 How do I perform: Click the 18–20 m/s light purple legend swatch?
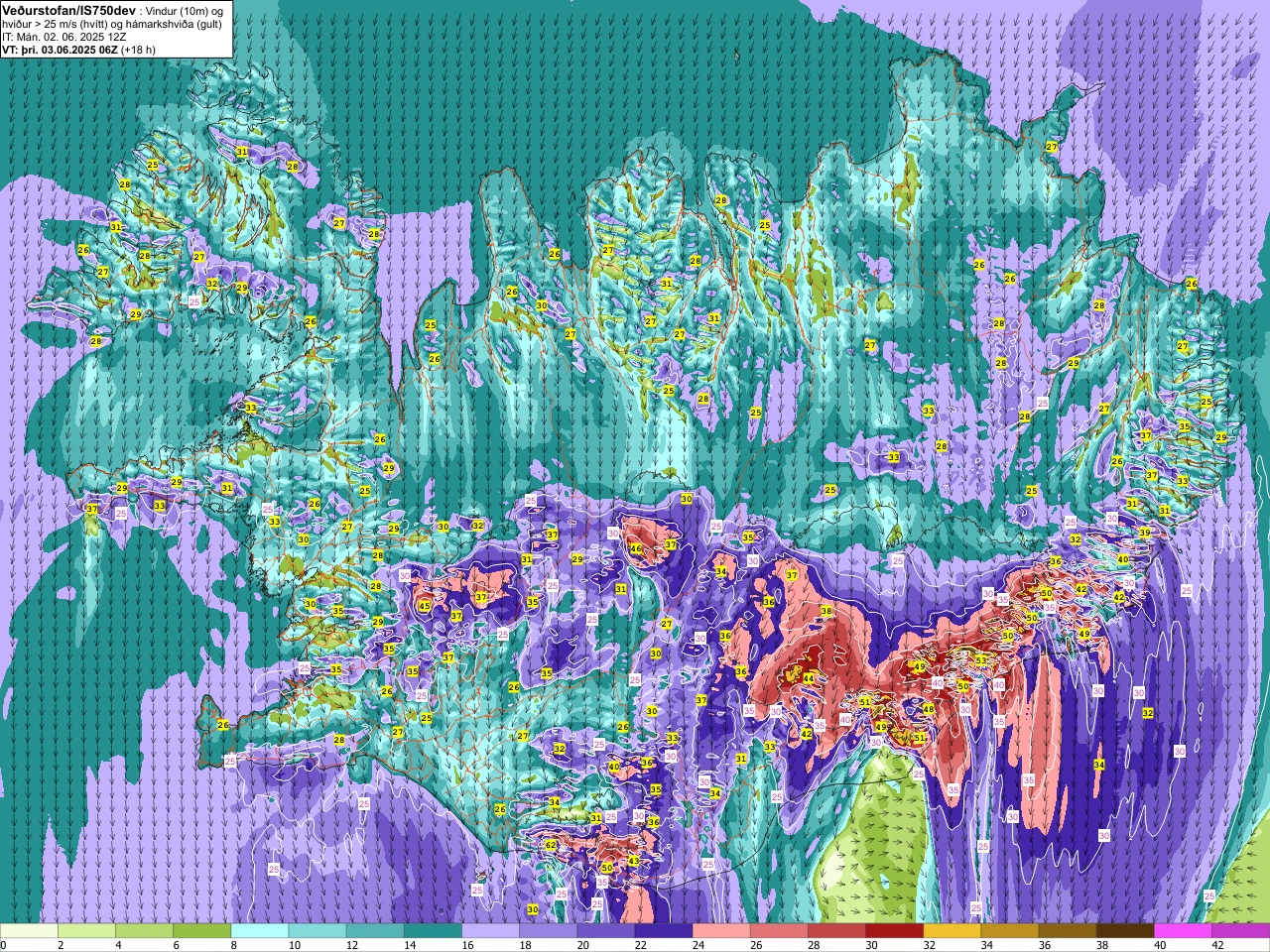point(549,931)
